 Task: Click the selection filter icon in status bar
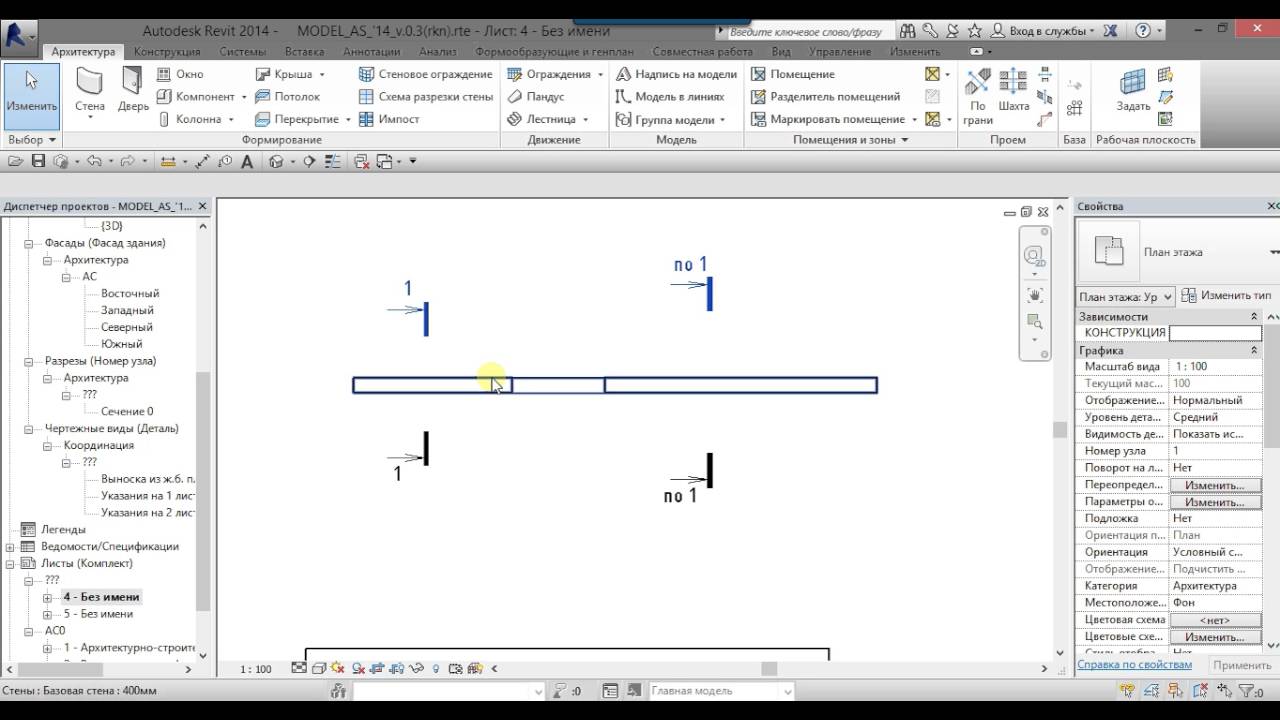[1246, 691]
